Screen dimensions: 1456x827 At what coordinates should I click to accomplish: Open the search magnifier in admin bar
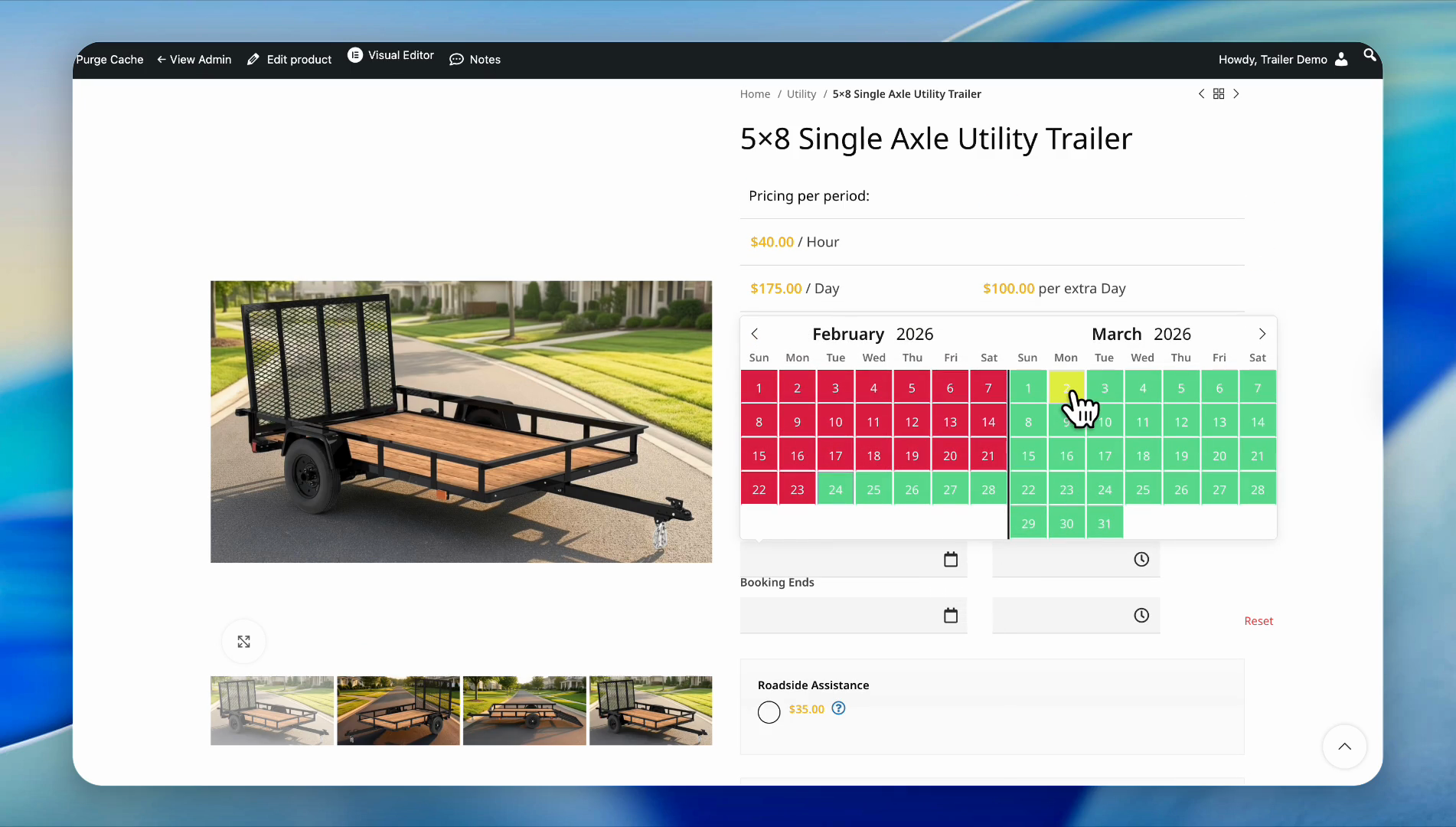tap(1369, 55)
